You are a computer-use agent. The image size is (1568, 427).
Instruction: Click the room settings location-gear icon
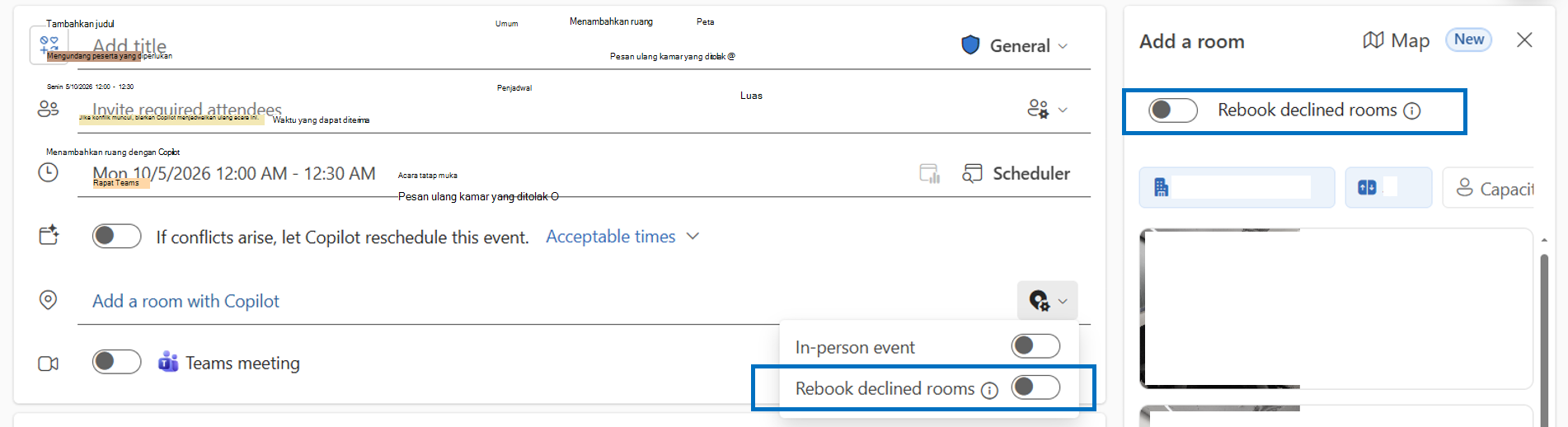click(x=1040, y=301)
